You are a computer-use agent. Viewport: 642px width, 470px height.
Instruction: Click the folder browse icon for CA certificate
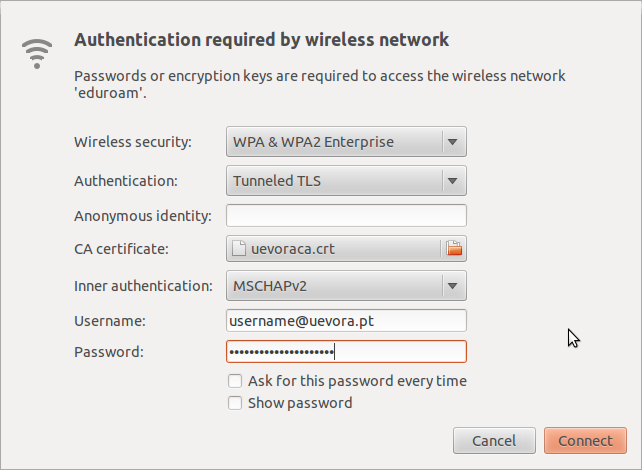(x=454, y=249)
